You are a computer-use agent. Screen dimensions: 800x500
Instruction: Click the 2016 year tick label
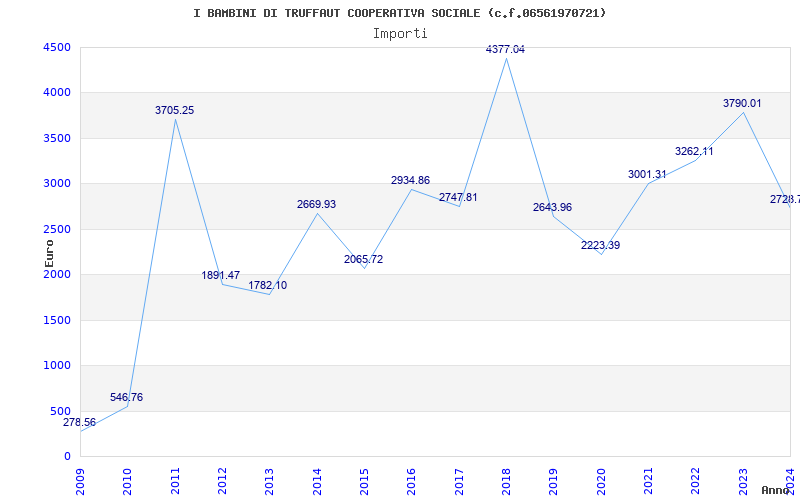pos(412,482)
